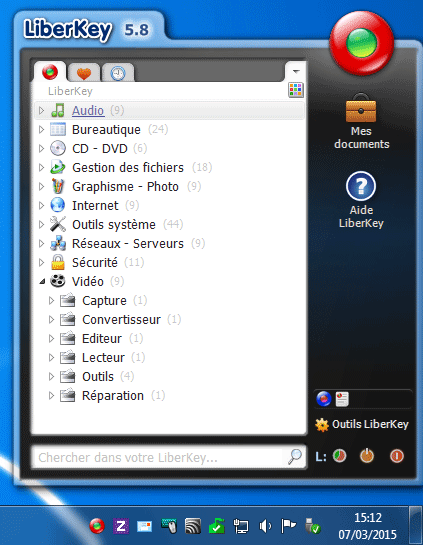Click the Sécurité padlock icon
Image resolution: width=423 pixels, height=545 pixels.
tap(58, 262)
